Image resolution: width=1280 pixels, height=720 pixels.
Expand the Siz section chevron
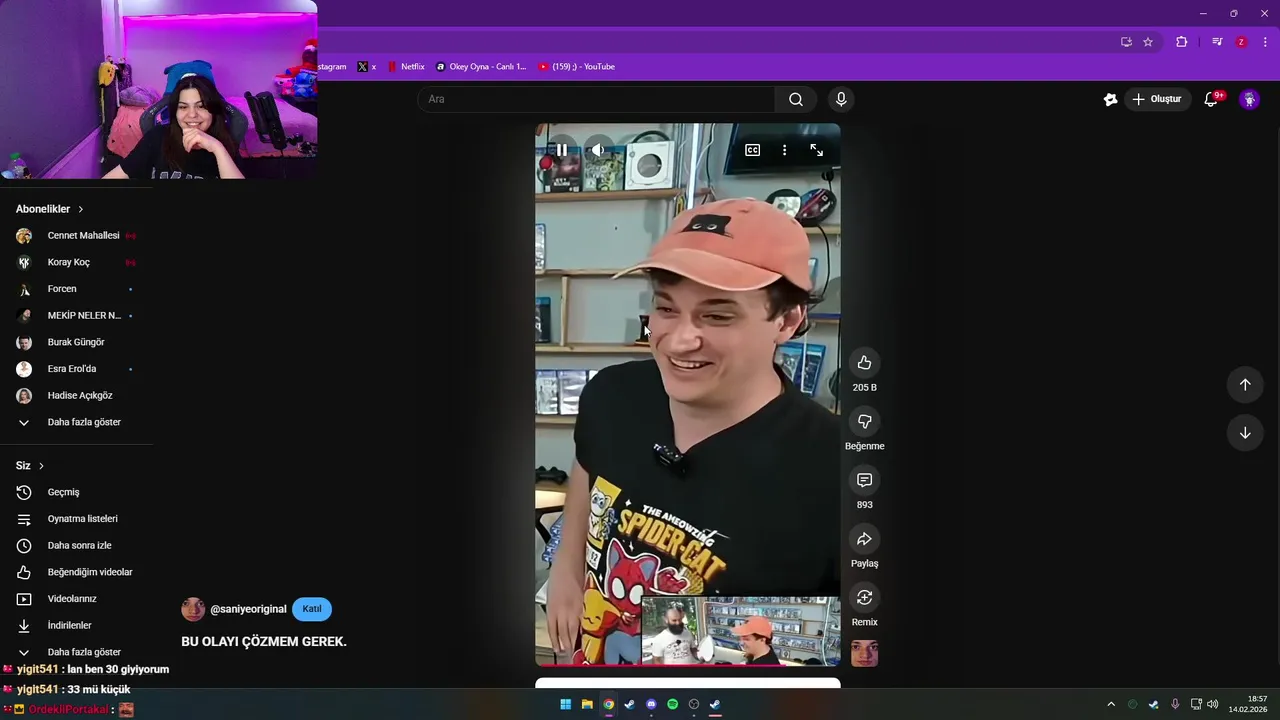tap(41, 466)
